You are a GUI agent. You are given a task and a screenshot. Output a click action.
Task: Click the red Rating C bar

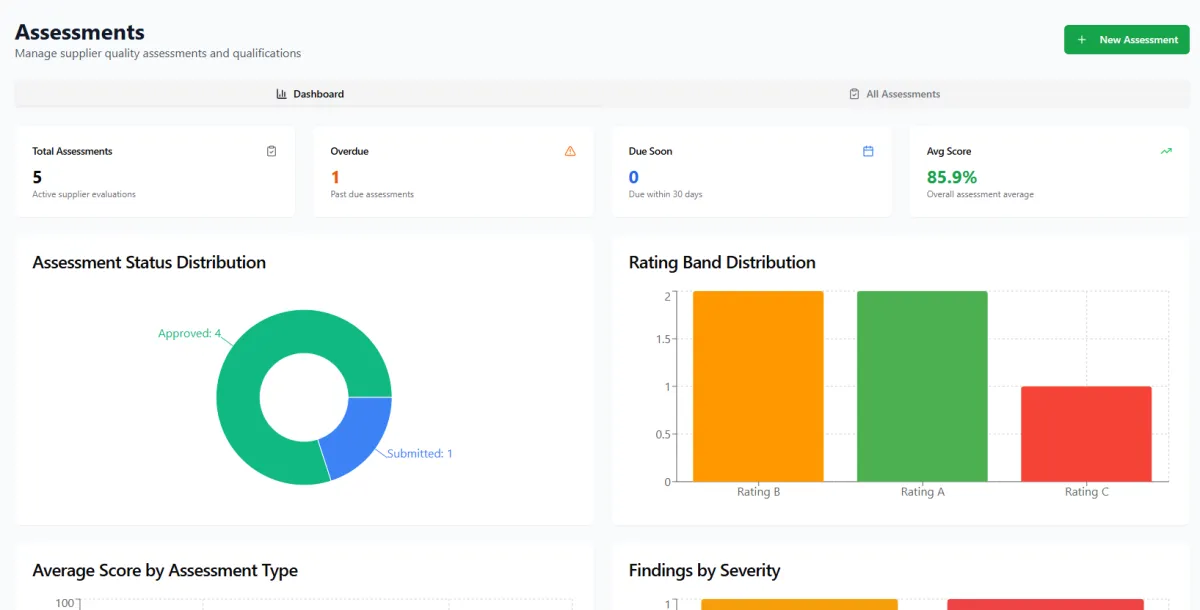[x=1086, y=434]
